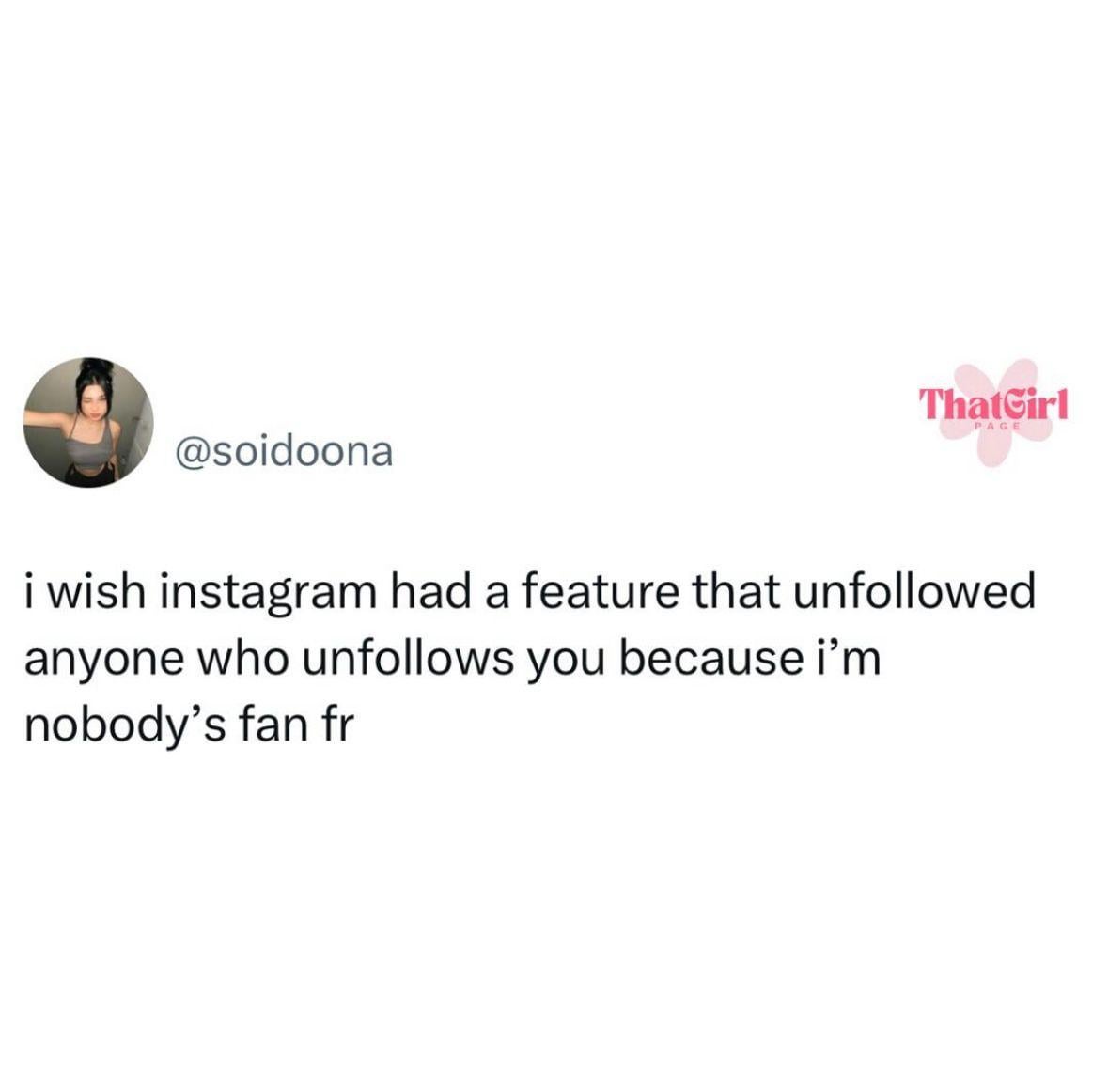Click the word "unfollowed" in the tweet

pos(913,591)
